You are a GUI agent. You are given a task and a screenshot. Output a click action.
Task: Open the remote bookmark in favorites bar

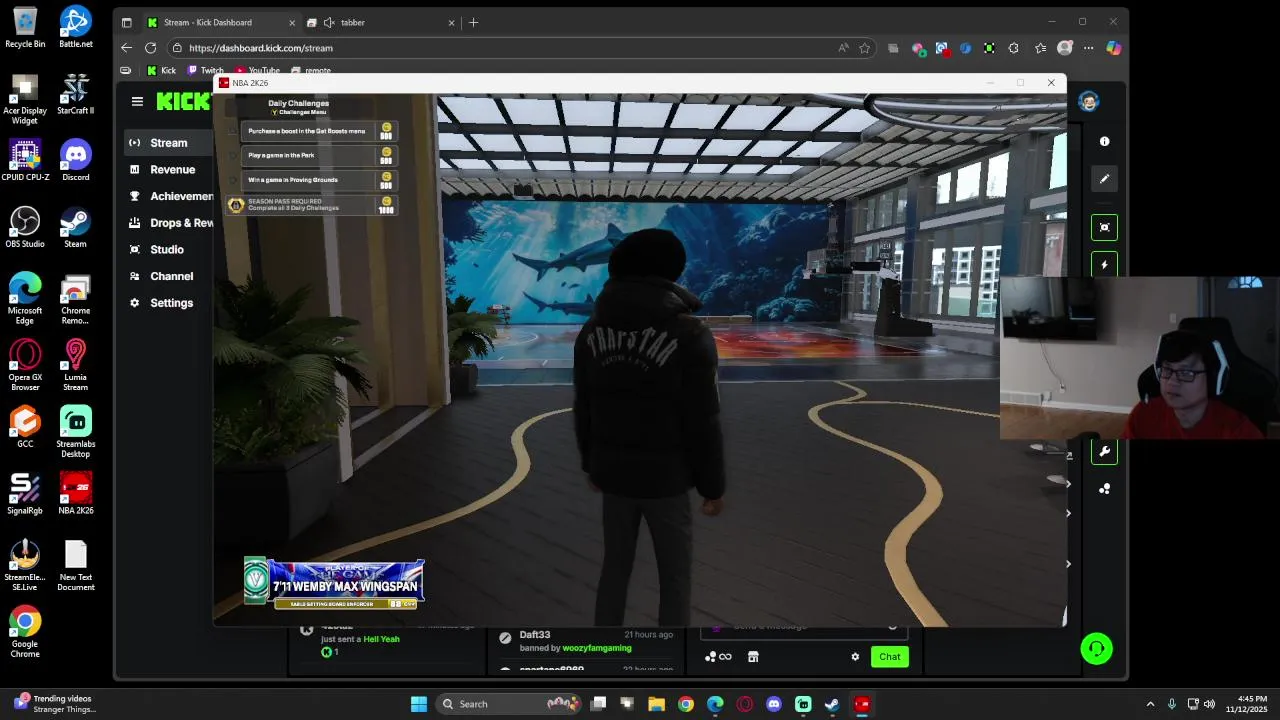(x=311, y=71)
